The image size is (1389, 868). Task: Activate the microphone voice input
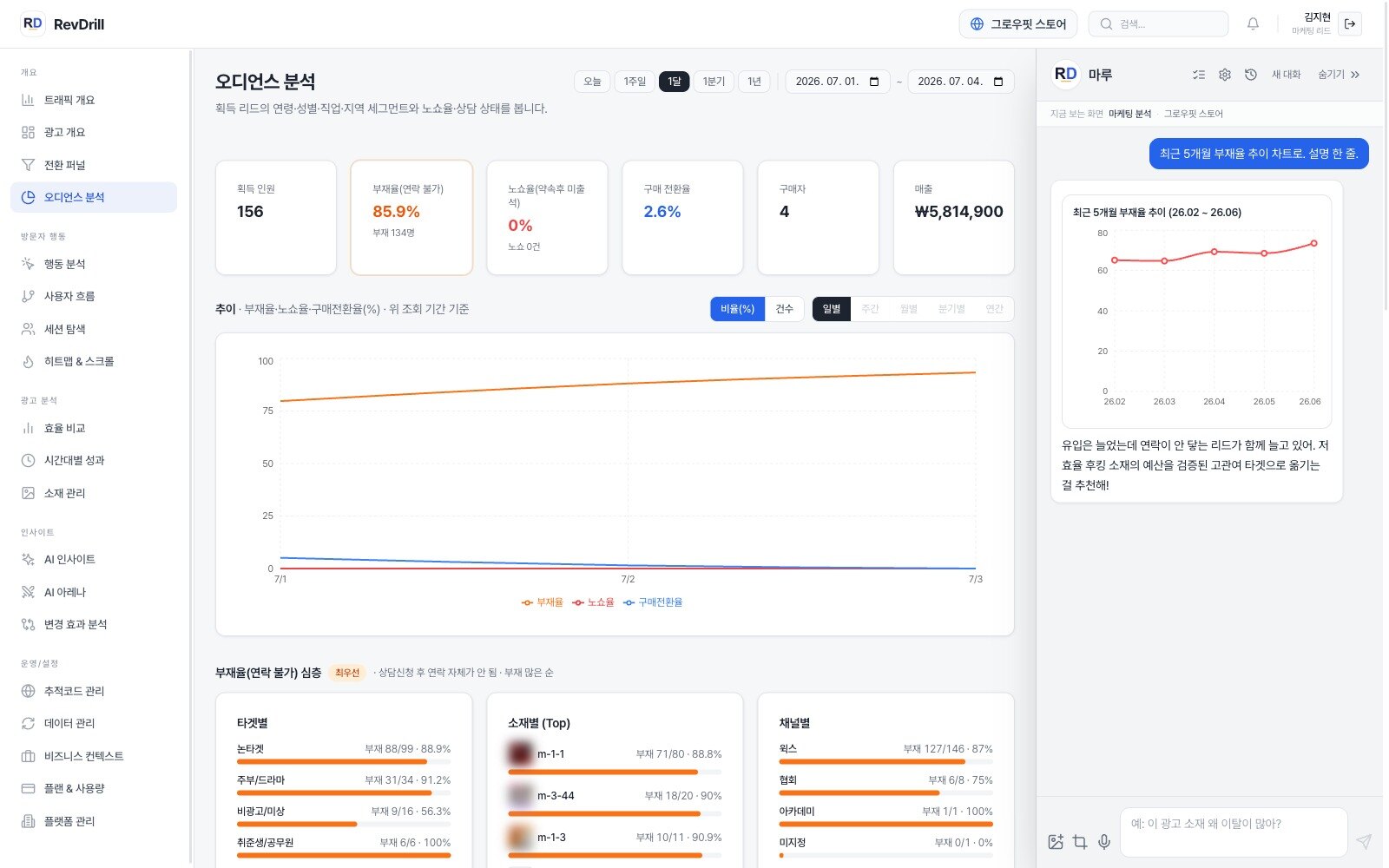[1104, 842]
